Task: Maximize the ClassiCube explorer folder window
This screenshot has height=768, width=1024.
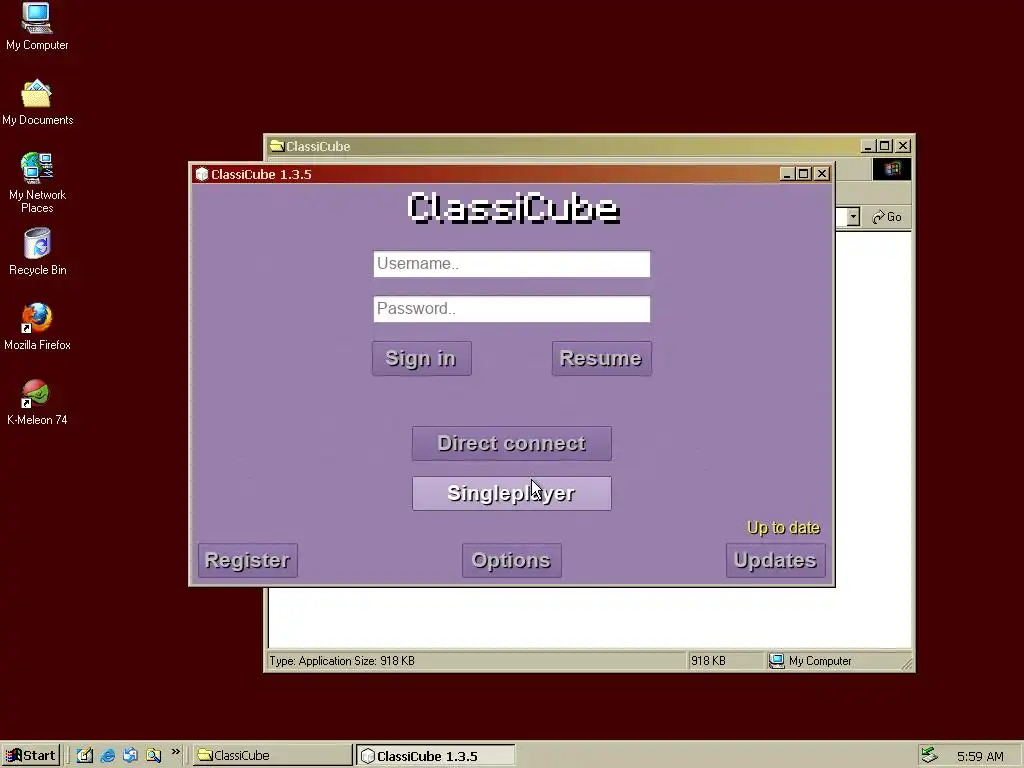Action: point(885,146)
